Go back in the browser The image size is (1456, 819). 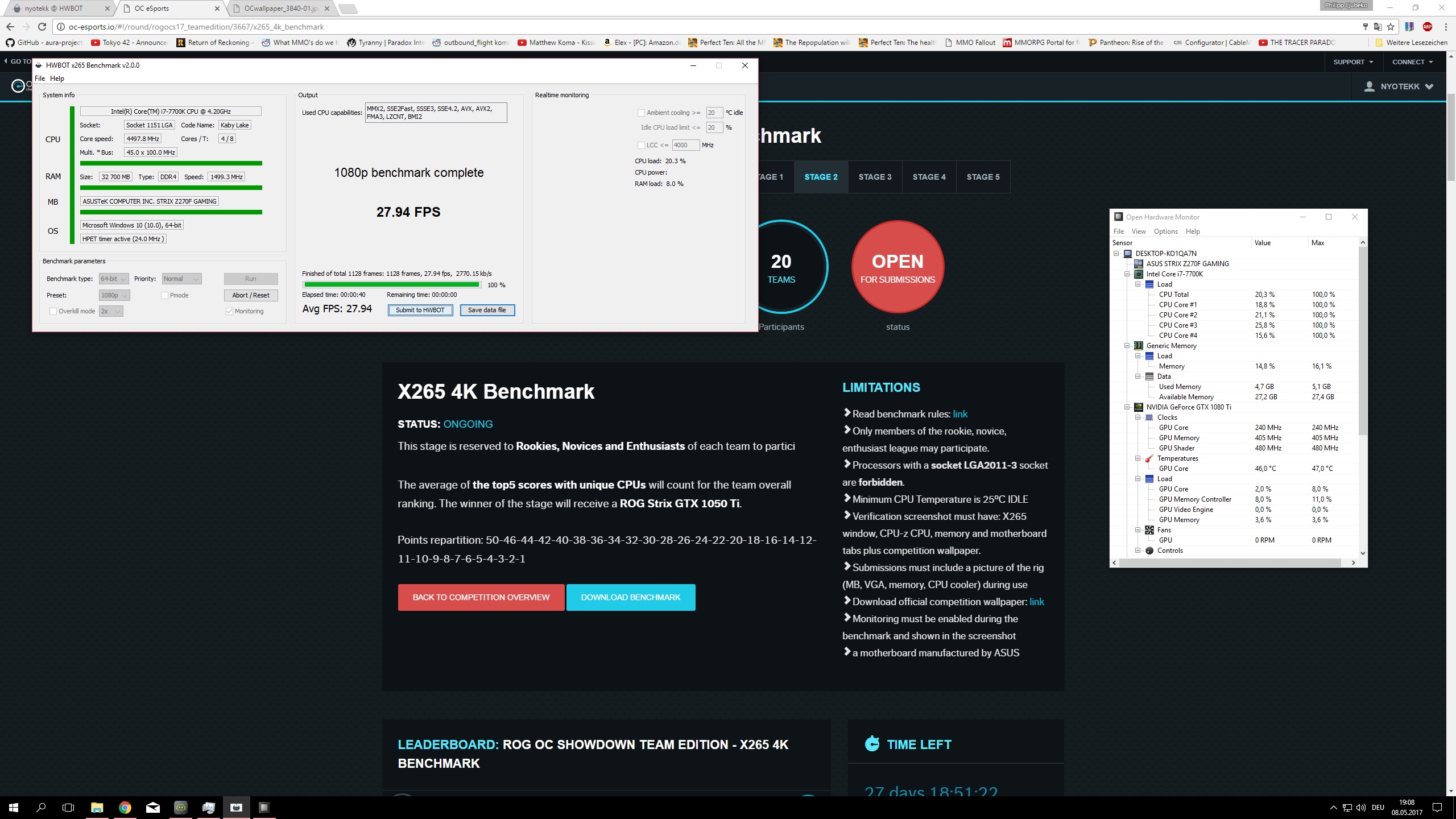[10, 27]
